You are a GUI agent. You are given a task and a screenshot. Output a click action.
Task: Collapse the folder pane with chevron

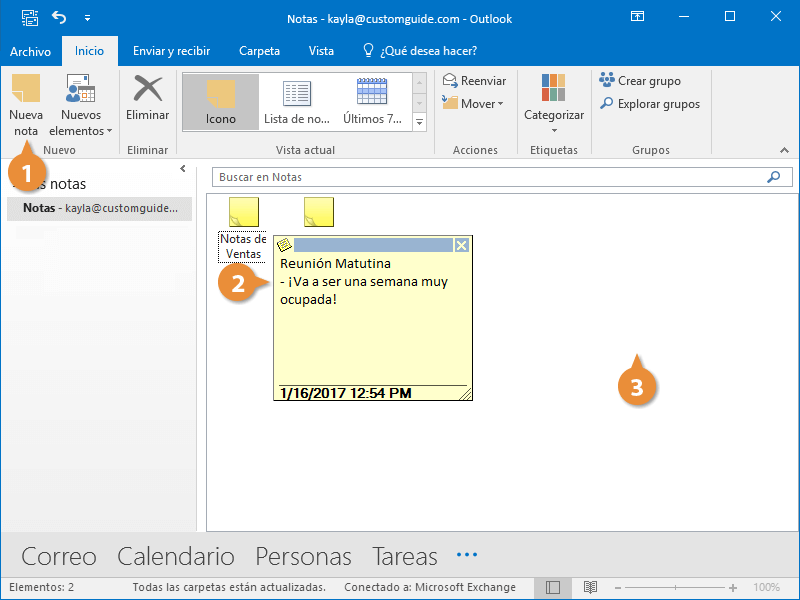pos(183,169)
